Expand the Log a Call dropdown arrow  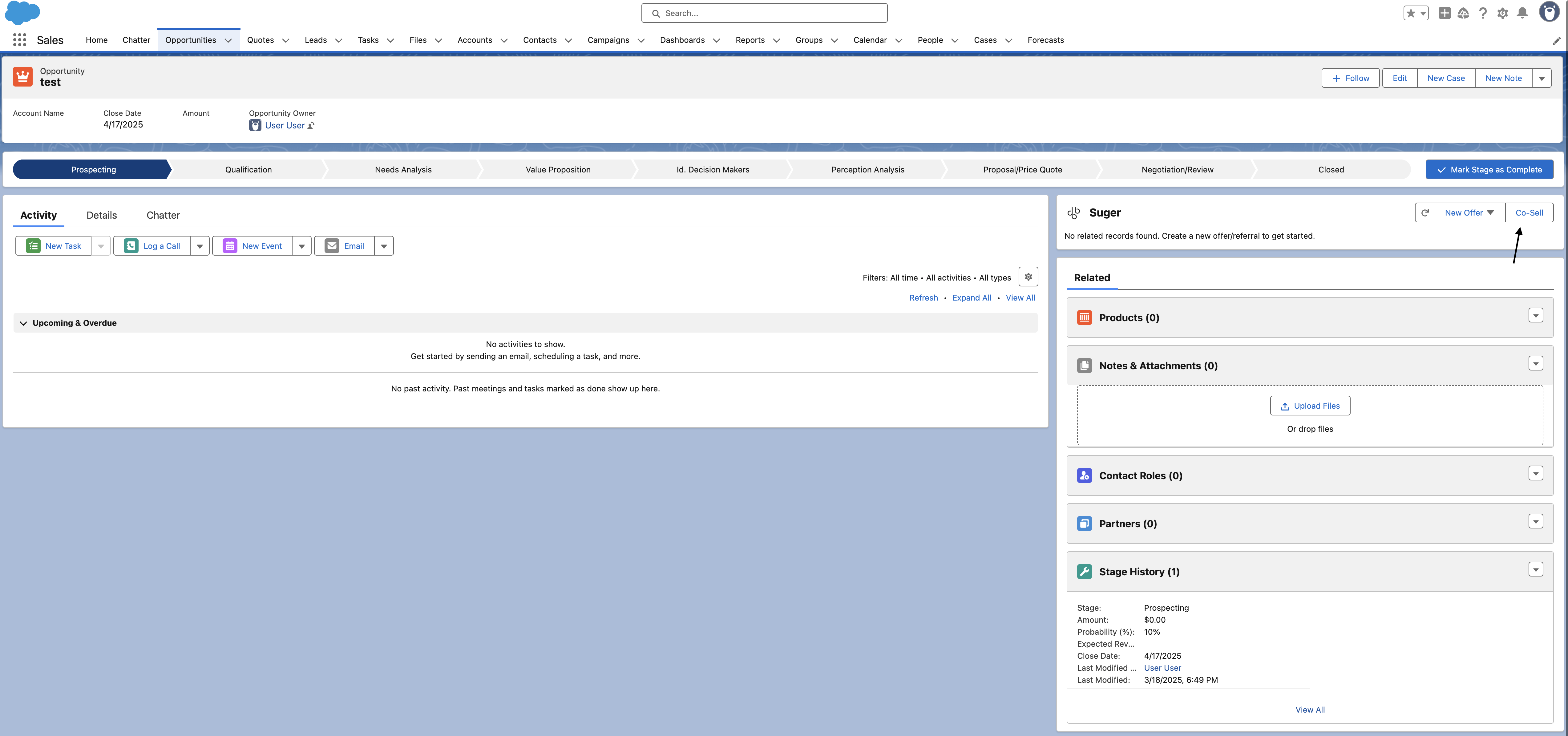click(x=200, y=246)
